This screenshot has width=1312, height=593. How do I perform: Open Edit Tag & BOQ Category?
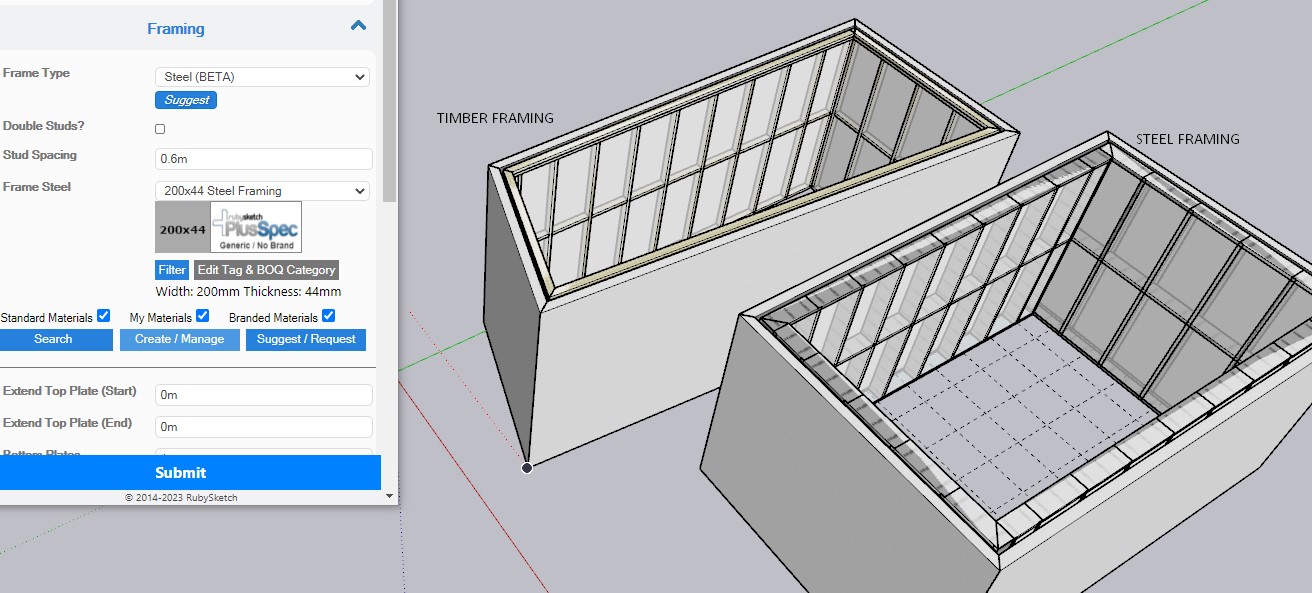[x=266, y=270]
